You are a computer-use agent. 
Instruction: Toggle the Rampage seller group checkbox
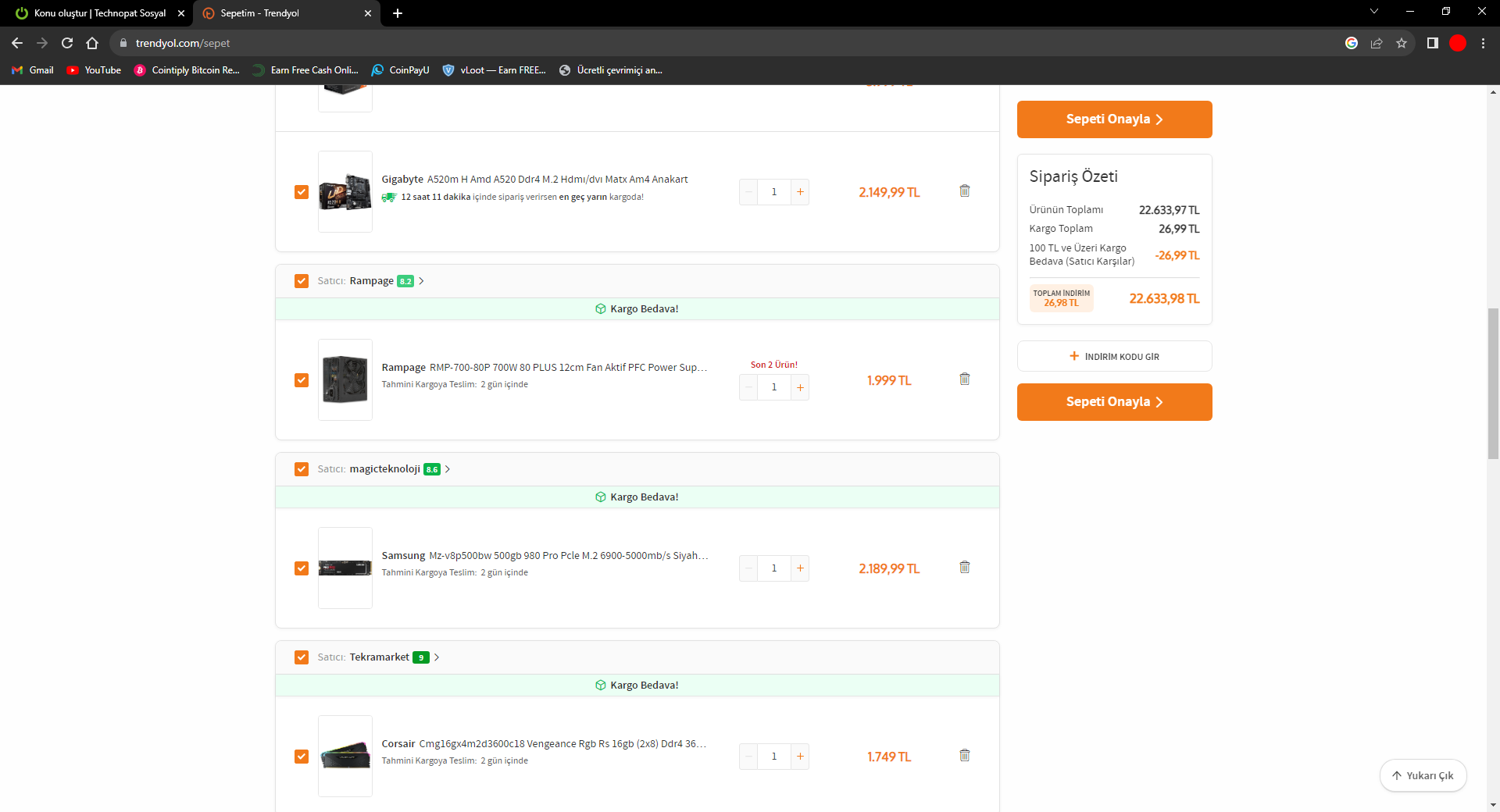coord(302,281)
